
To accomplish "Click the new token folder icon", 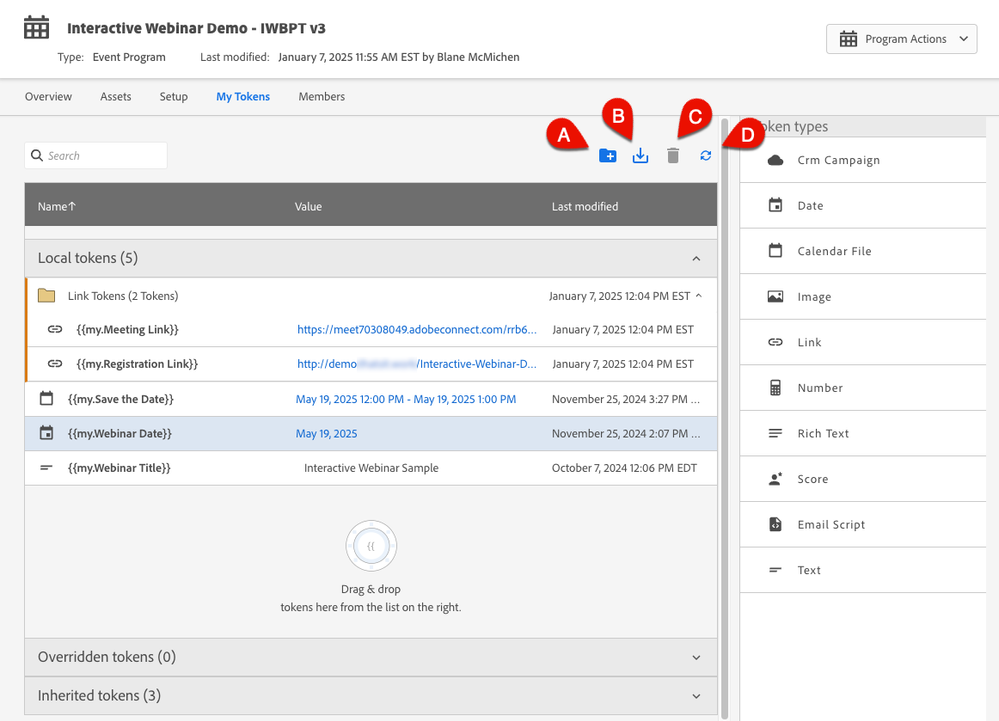I will [607, 155].
